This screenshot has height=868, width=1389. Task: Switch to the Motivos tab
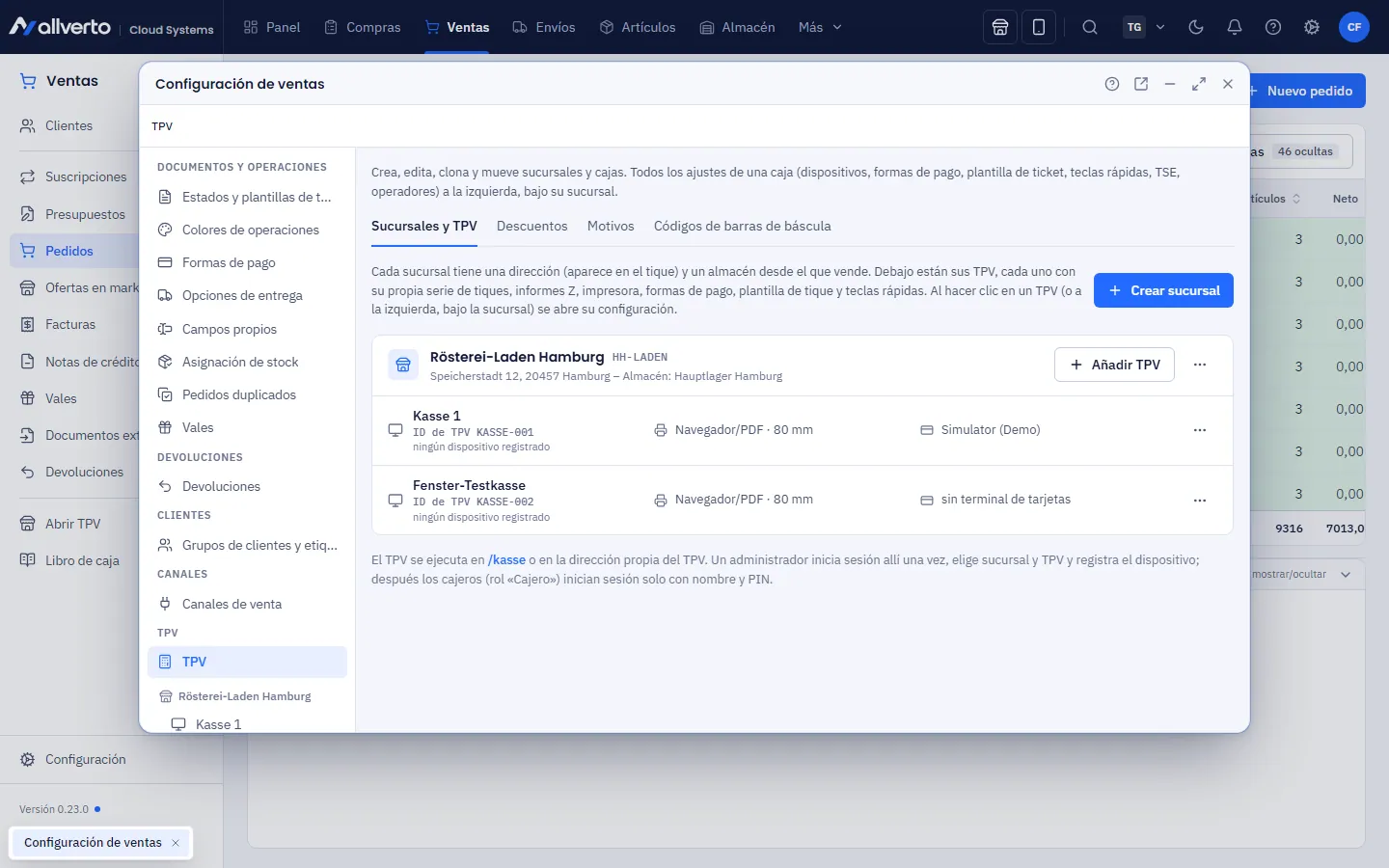pyautogui.click(x=611, y=226)
